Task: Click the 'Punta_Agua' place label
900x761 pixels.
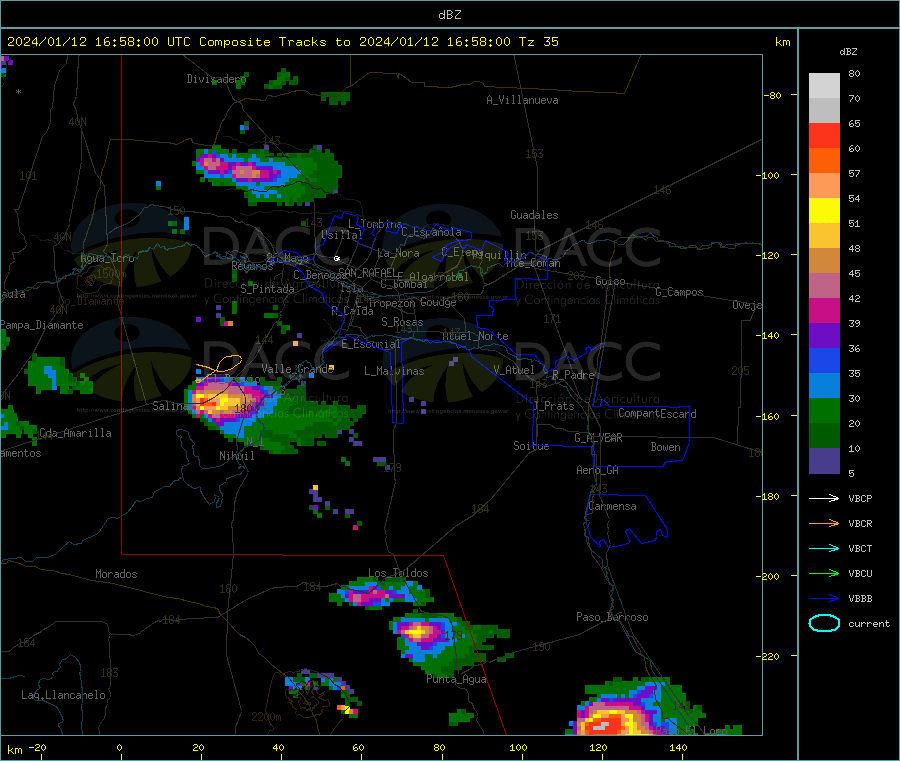Action: (x=456, y=679)
